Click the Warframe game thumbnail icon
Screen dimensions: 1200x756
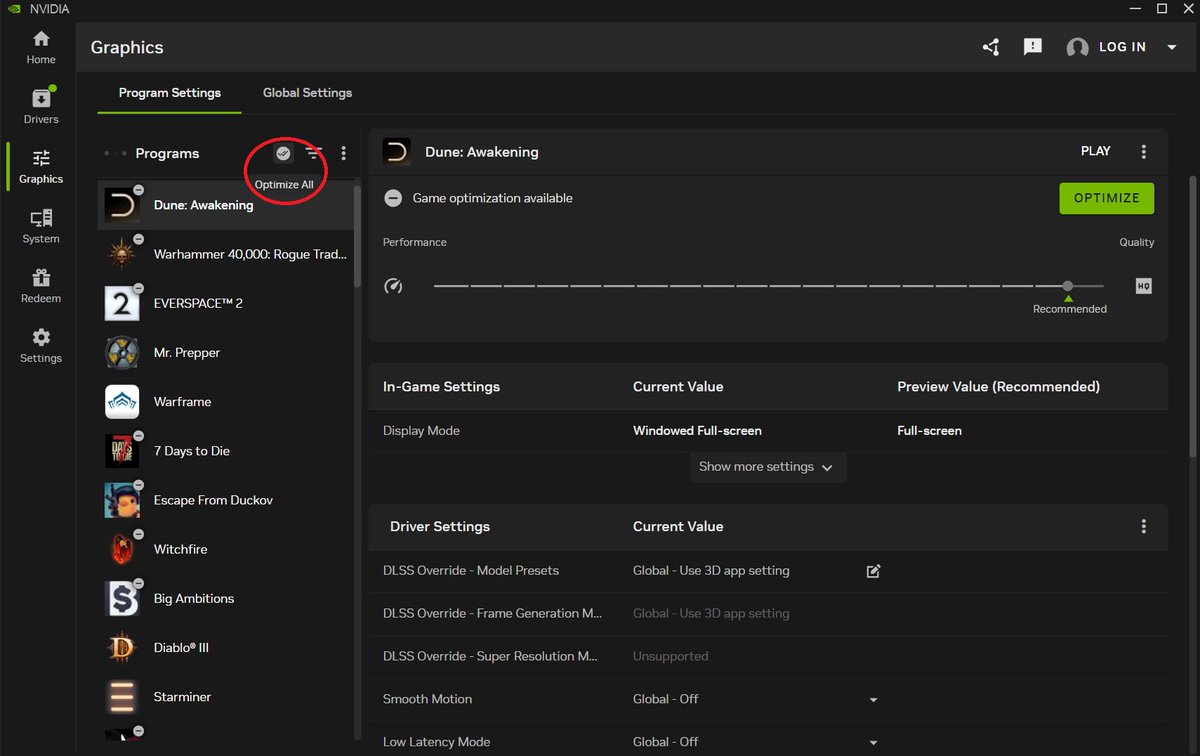pyautogui.click(x=122, y=402)
